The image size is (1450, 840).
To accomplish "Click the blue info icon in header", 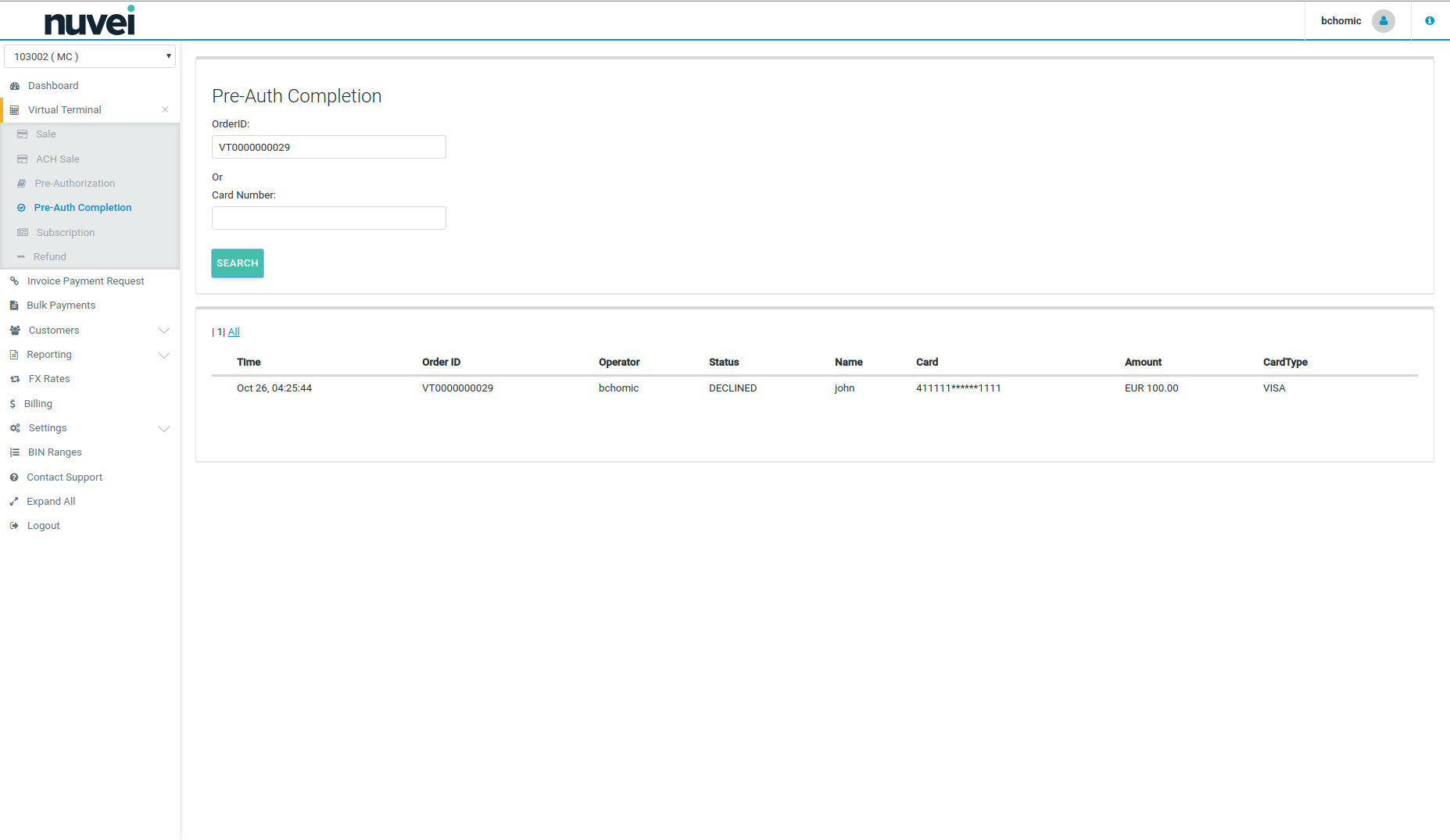I will point(1429,21).
